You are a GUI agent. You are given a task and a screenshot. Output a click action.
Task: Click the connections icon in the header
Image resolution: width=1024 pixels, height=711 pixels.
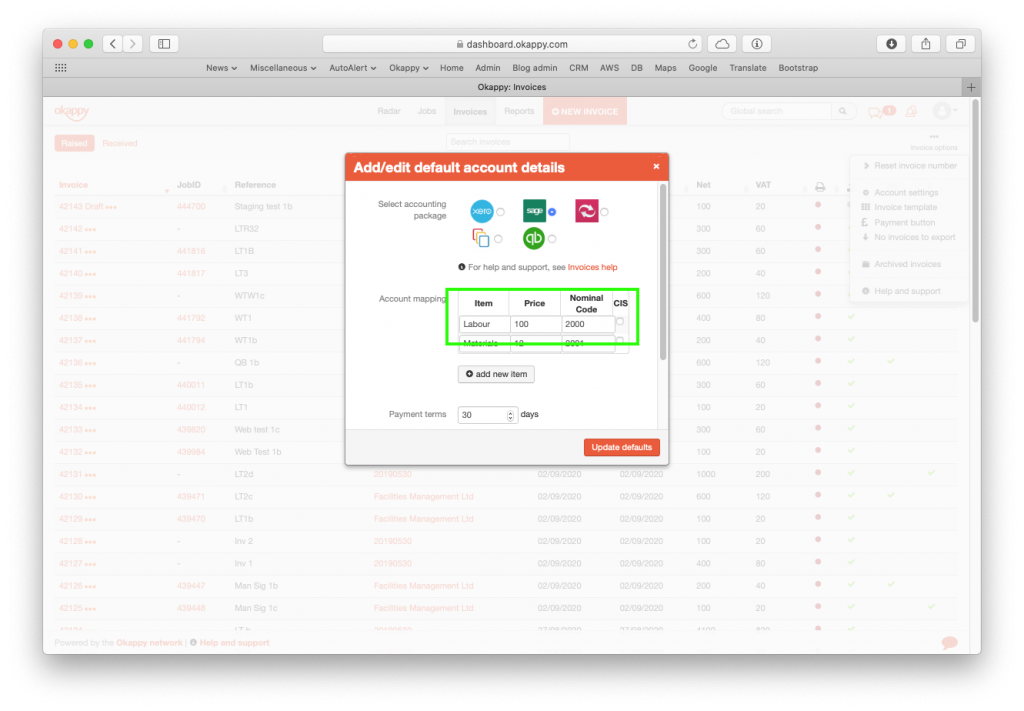[x=909, y=111]
